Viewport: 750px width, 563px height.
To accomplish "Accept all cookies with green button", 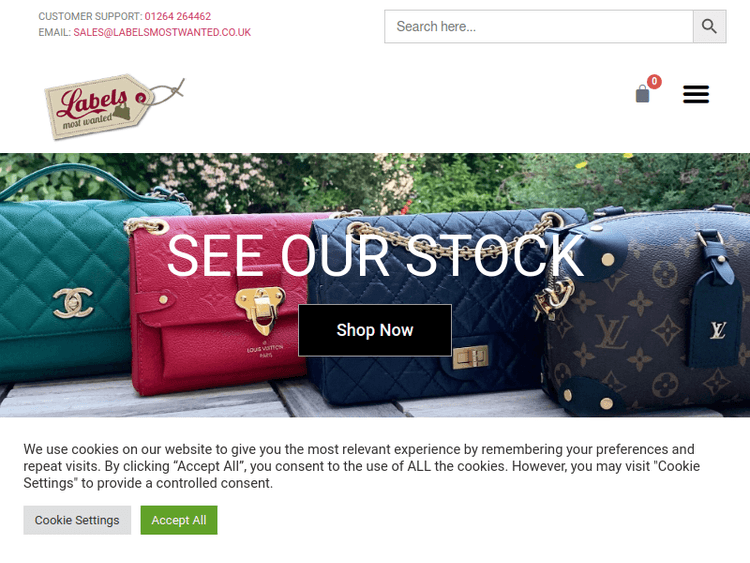I will (x=179, y=520).
